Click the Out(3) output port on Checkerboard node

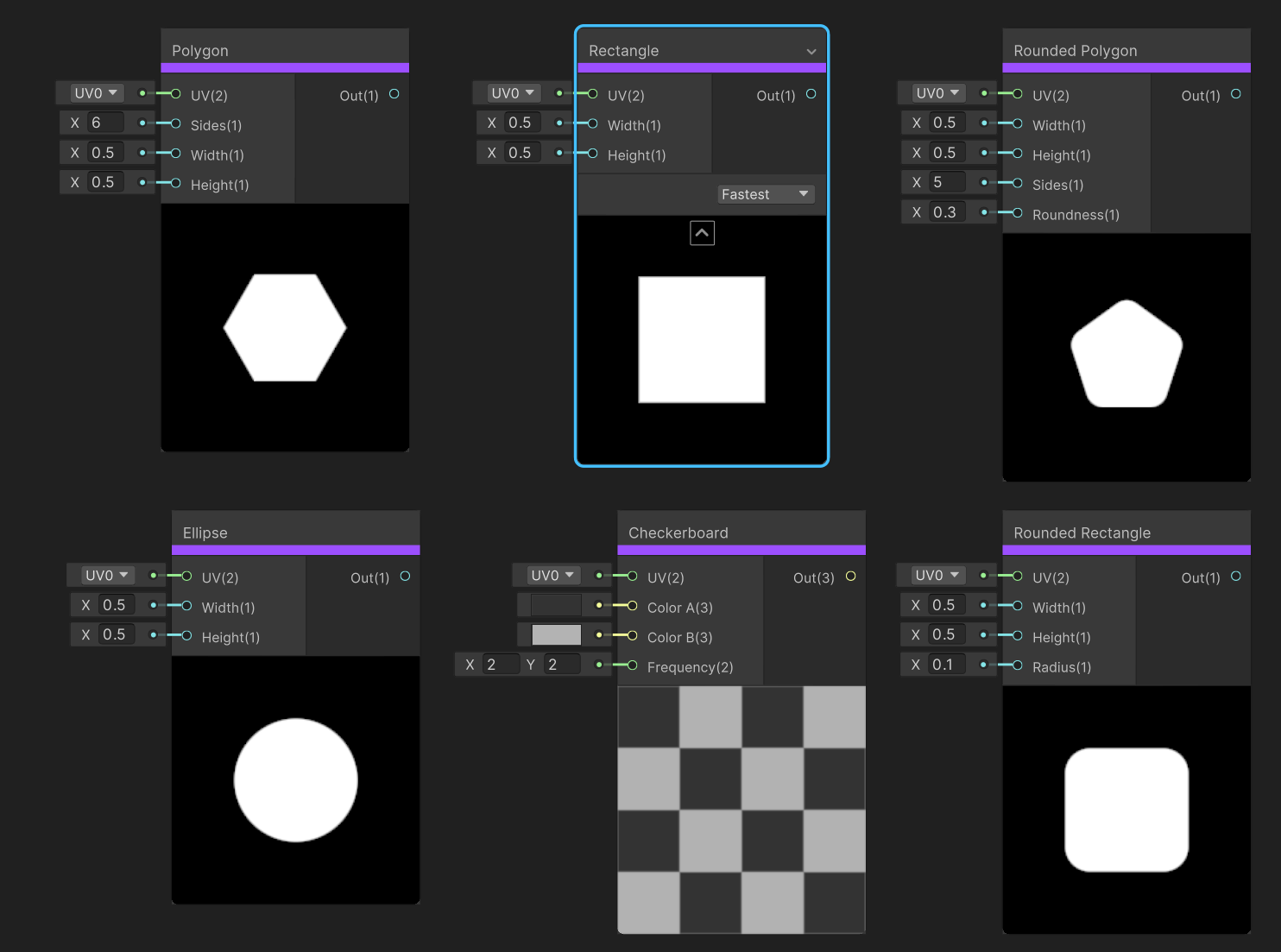(851, 577)
